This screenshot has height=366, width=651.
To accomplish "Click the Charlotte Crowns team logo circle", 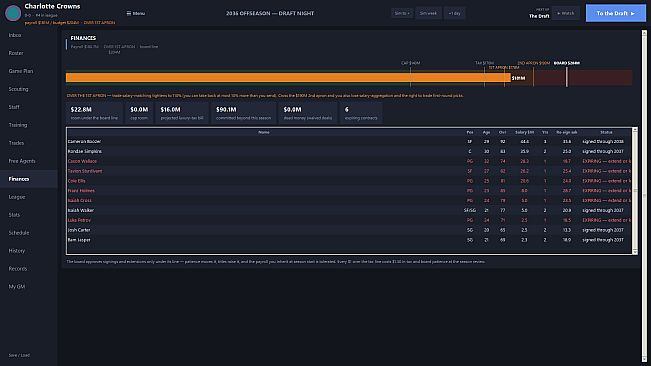I will 13,13.
